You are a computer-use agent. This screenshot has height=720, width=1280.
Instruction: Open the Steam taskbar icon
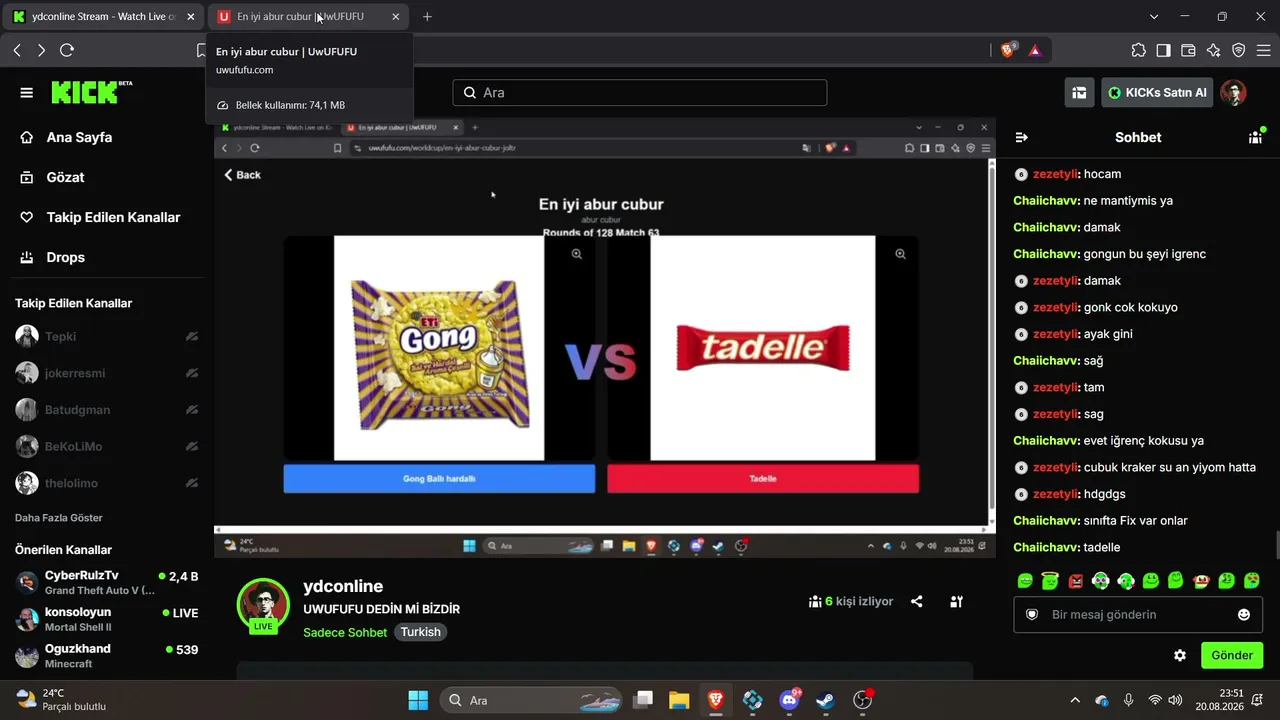(826, 700)
